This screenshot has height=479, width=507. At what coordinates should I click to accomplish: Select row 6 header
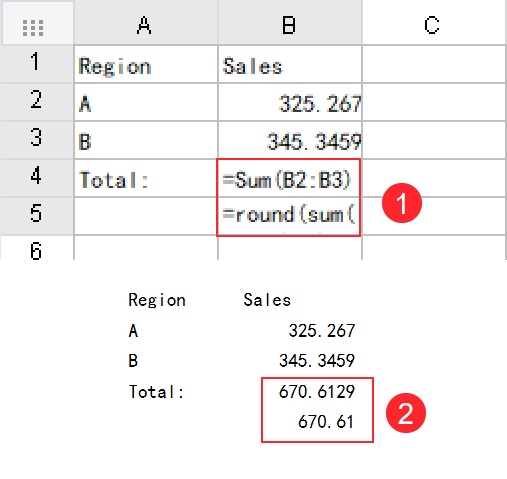click(37, 248)
